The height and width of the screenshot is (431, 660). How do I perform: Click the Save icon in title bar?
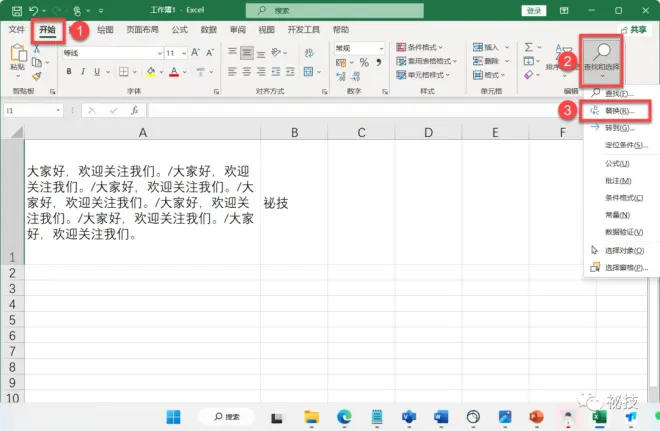pos(16,11)
